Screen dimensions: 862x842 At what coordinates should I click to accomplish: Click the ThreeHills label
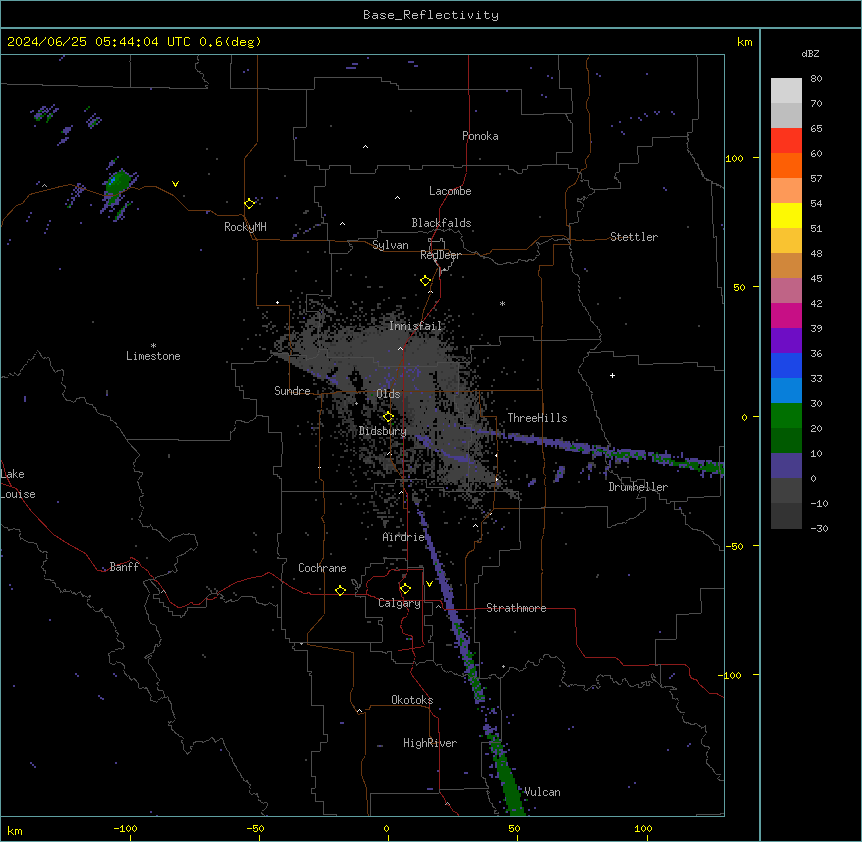(x=537, y=418)
